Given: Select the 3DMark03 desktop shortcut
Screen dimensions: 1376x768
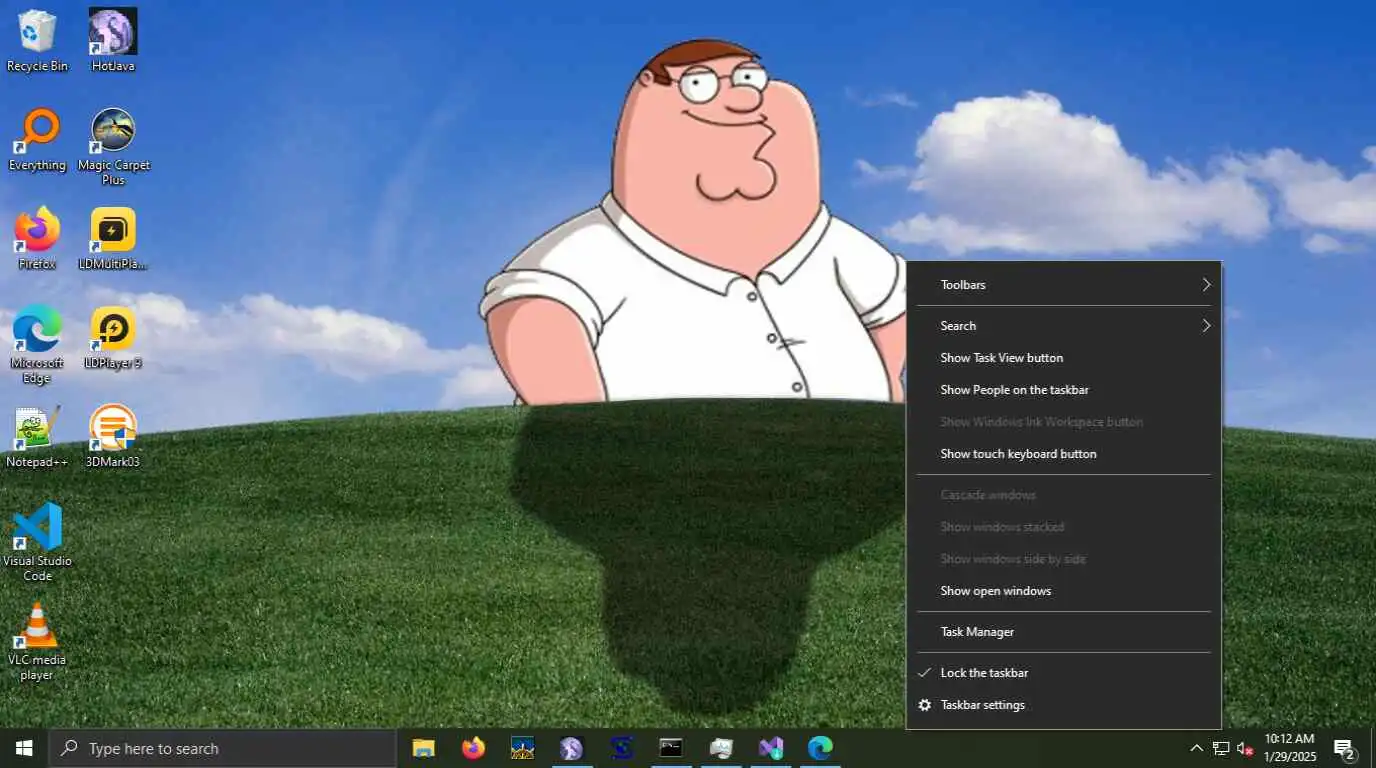Looking at the screenshot, I should pyautogui.click(x=113, y=437).
